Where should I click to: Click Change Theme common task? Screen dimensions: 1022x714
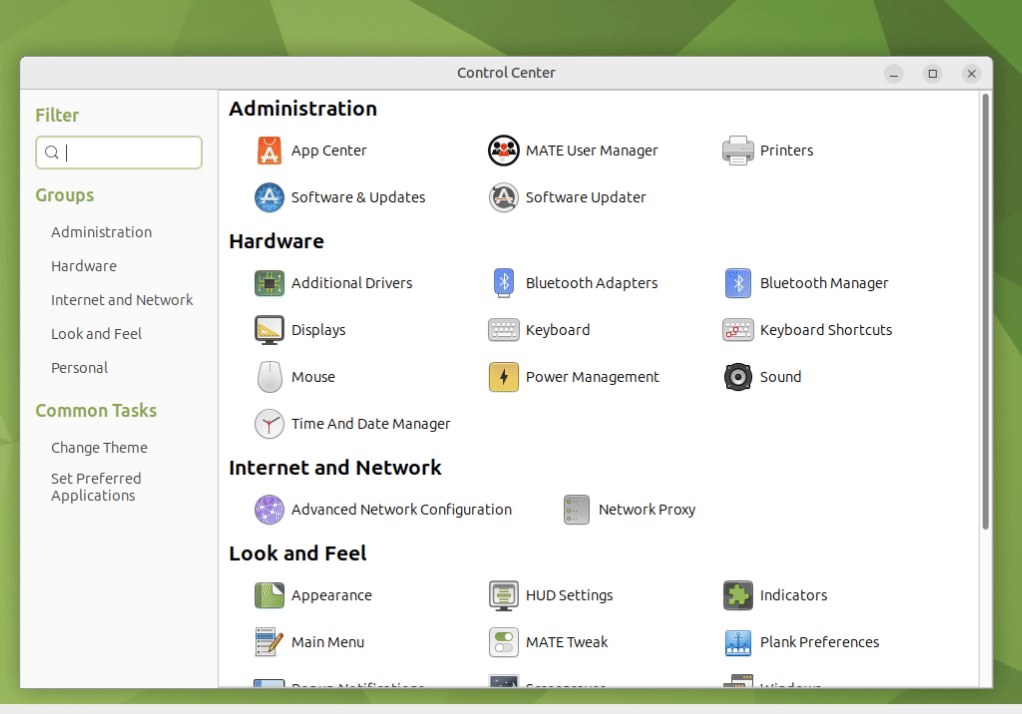99,448
